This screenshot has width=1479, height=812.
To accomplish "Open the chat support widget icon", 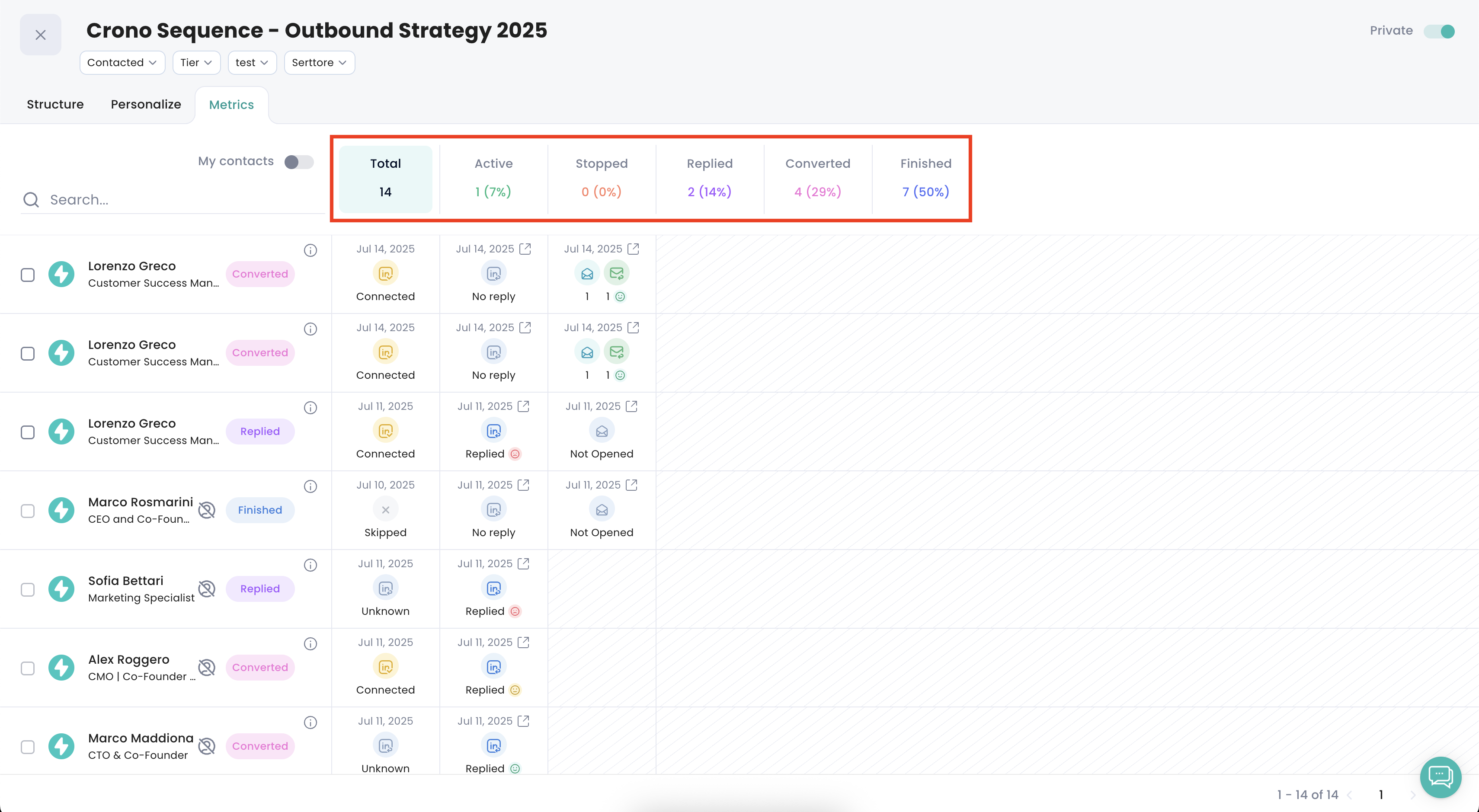I will [1440, 777].
